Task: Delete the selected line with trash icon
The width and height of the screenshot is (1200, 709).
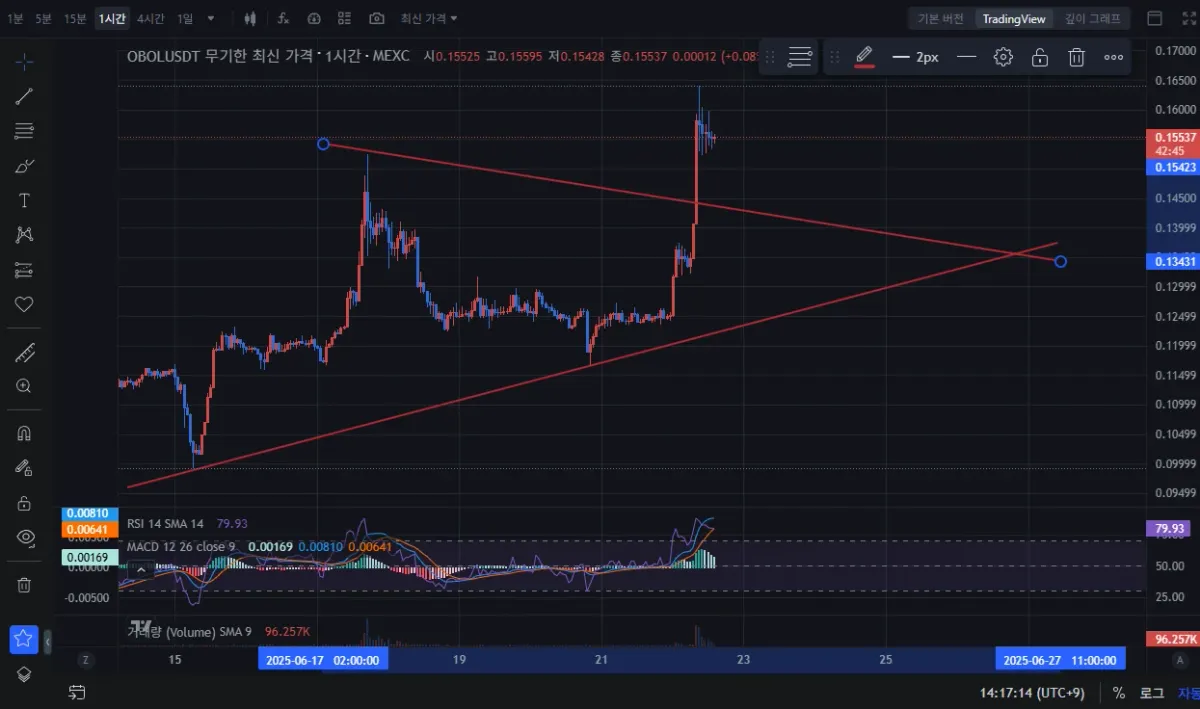Action: click(1076, 57)
